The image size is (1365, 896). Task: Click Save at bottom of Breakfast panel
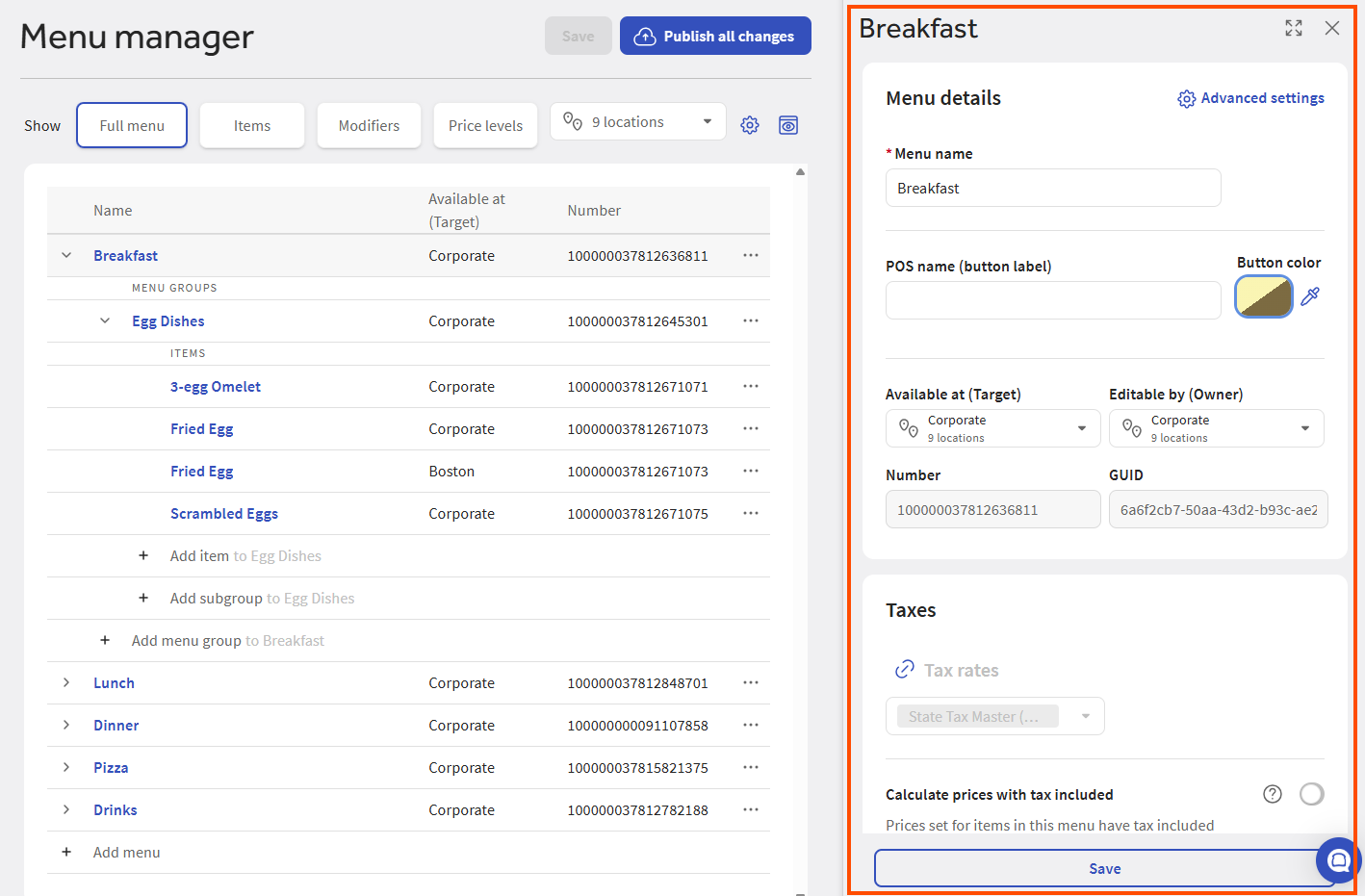(1104, 868)
